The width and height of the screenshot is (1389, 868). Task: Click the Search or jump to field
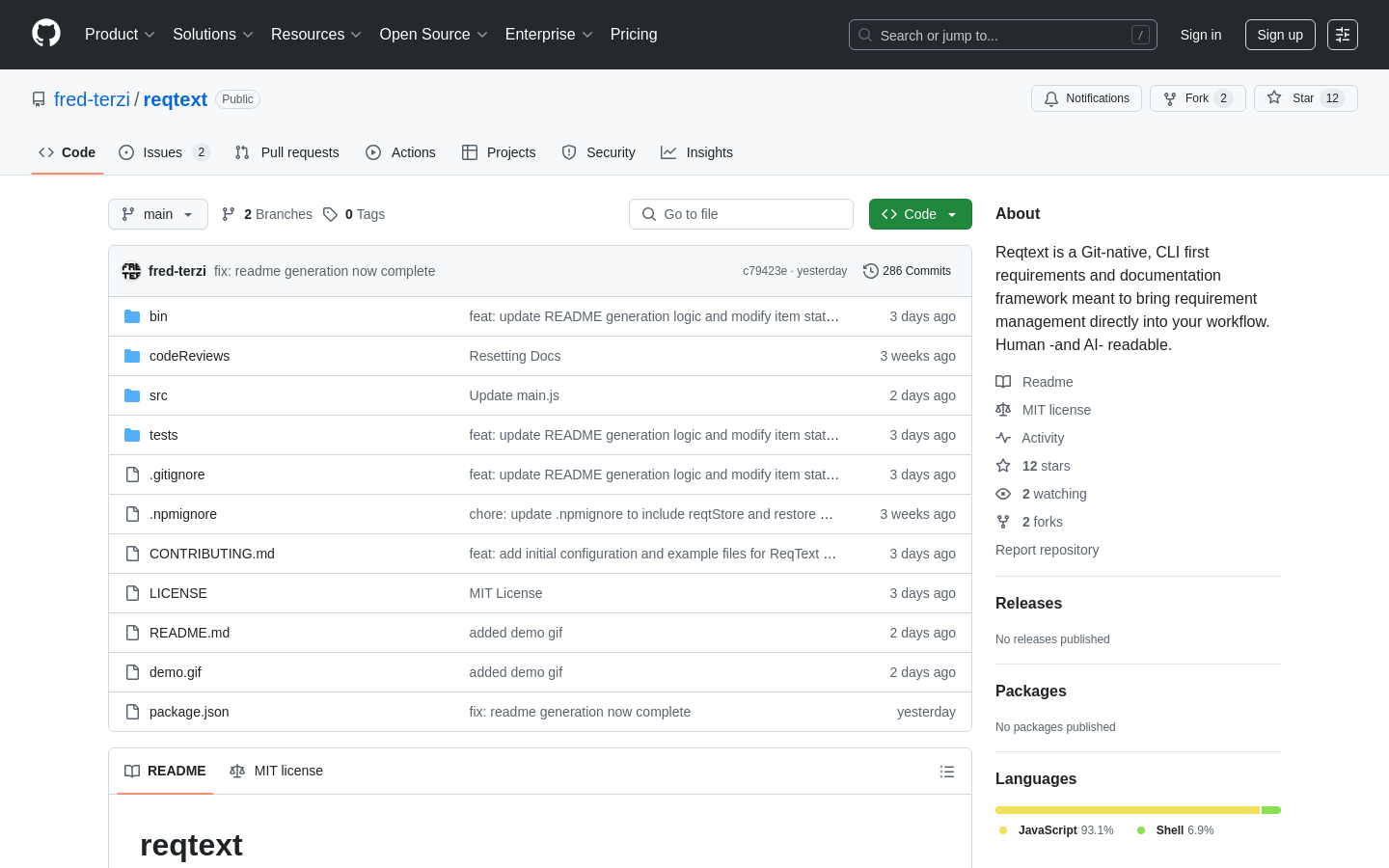click(x=1003, y=35)
